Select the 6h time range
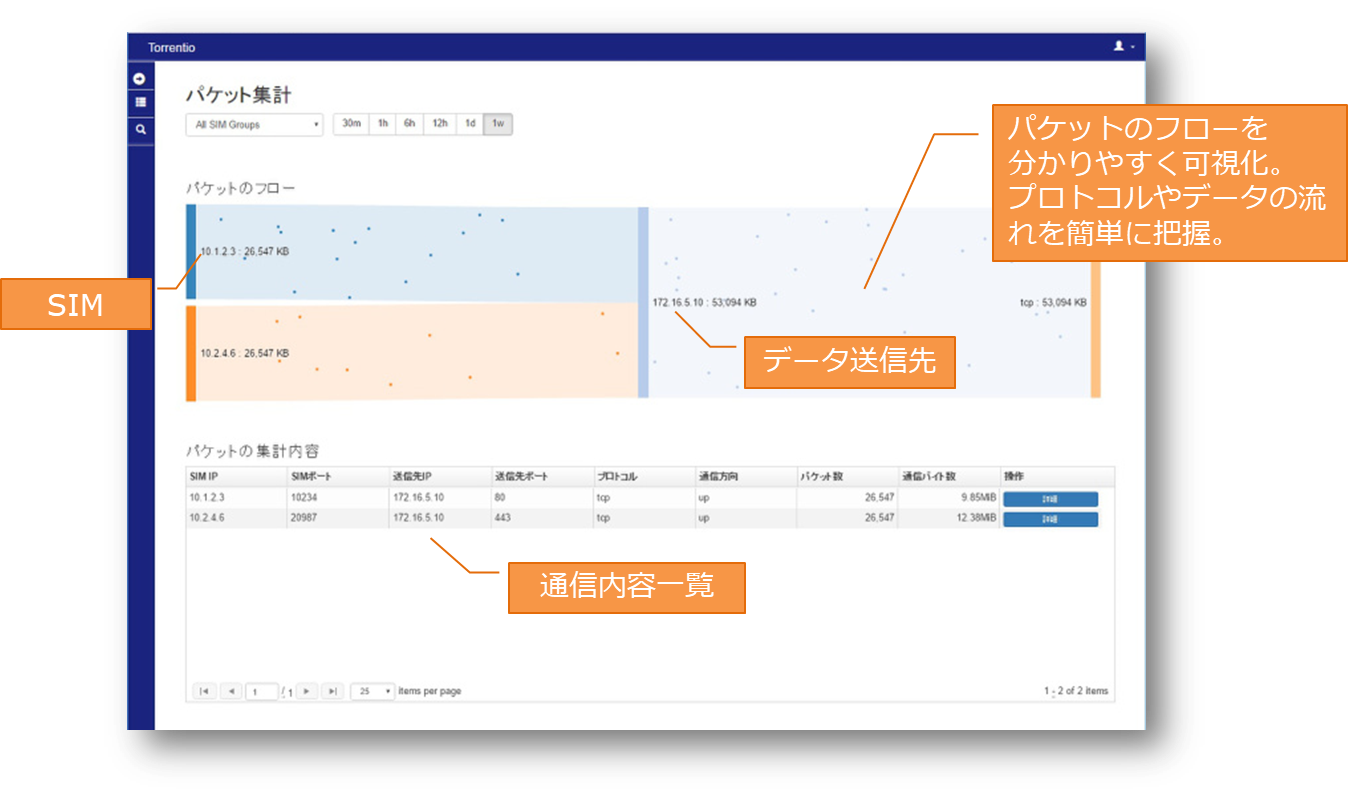The image size is (1348, 795). 409,124
